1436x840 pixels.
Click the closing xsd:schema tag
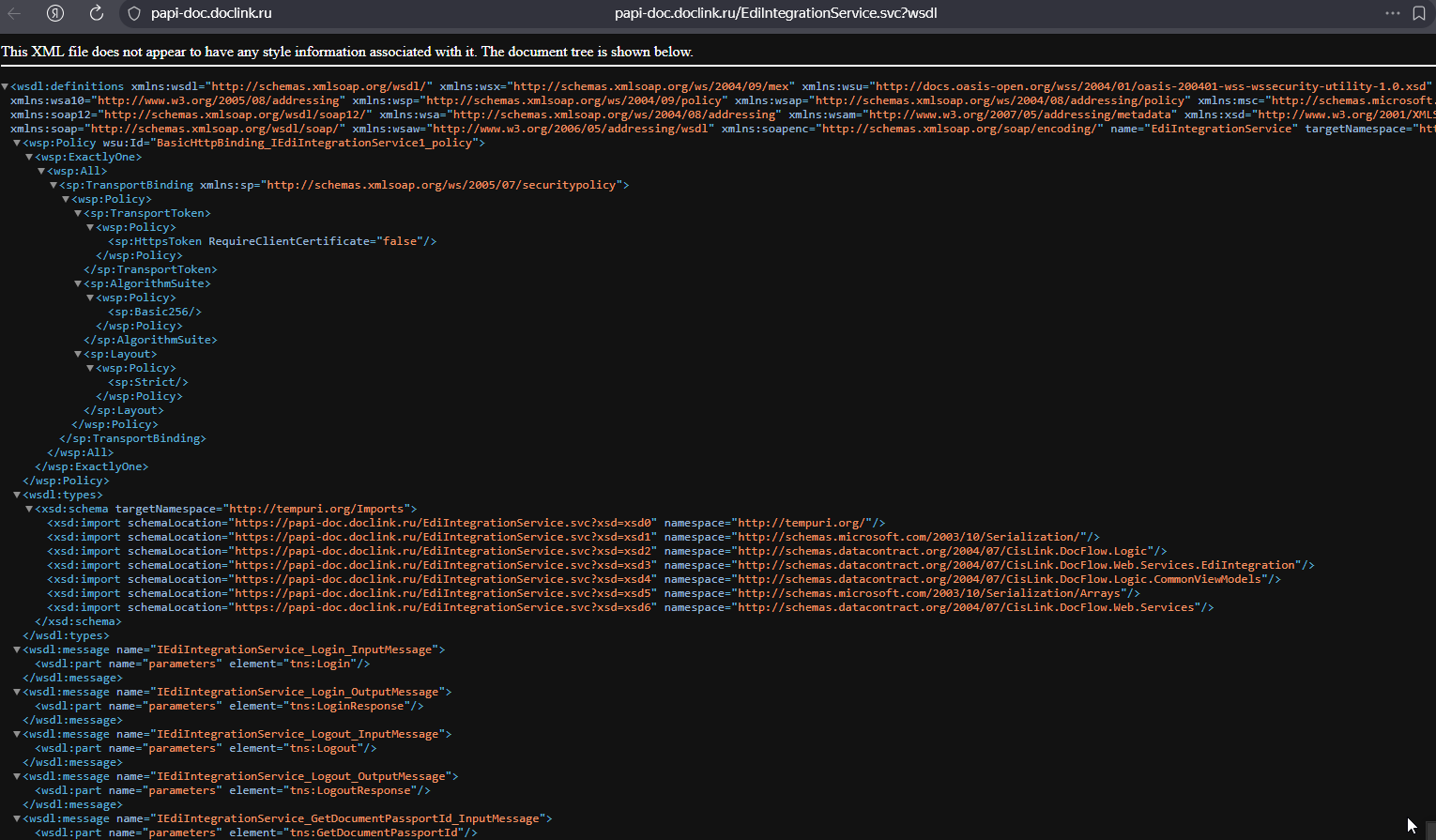pos(78,621)
